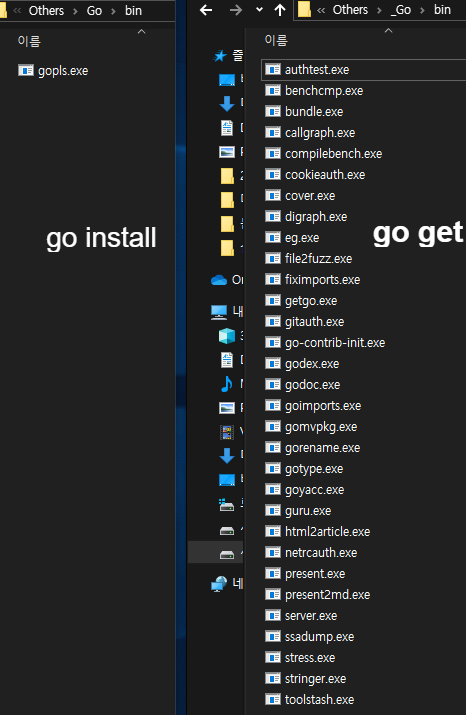Screen dimensions: 466x715
Task: Click the getgo.exe file icon
Action: [273, 301]
